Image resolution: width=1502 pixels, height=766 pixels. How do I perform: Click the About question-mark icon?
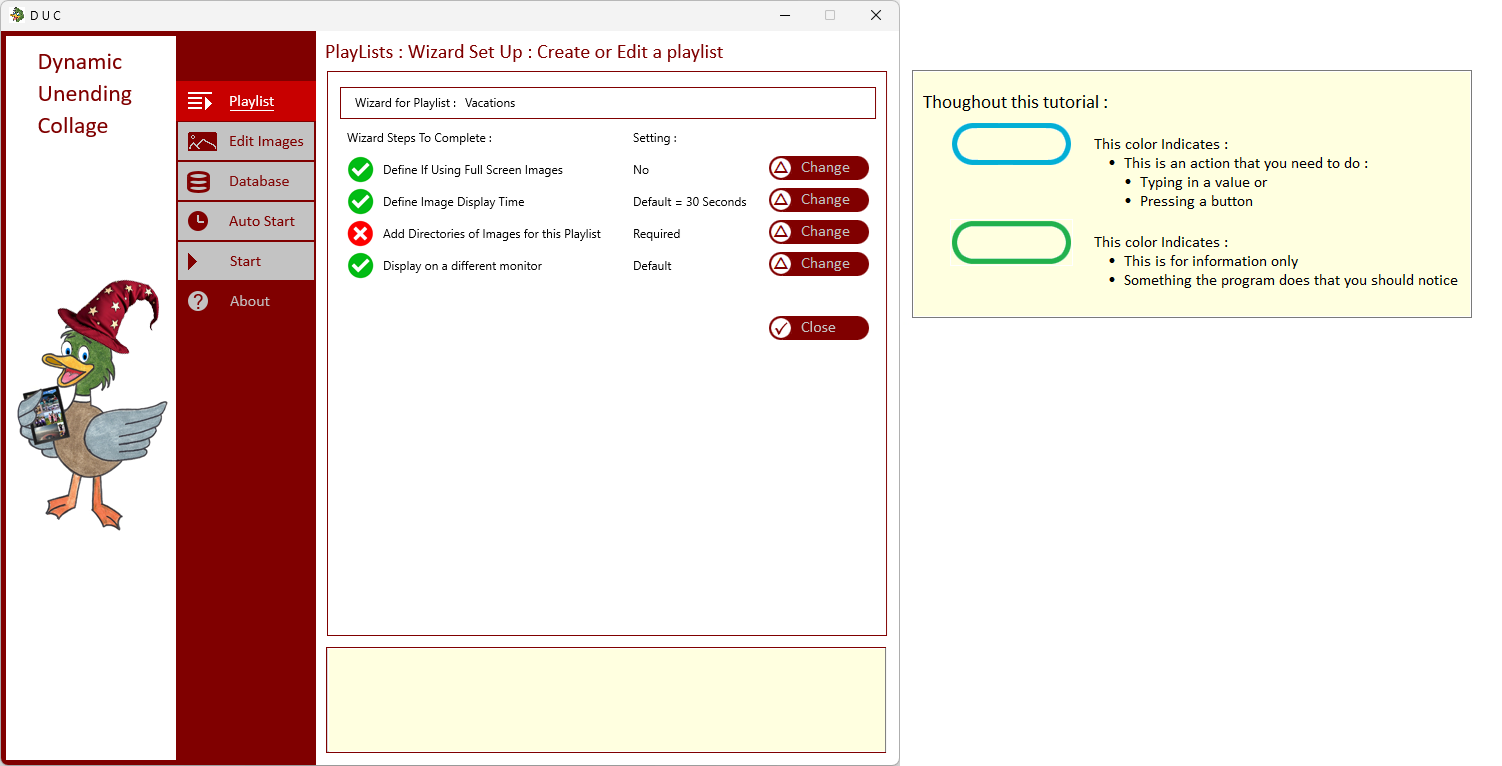point(198,301)
